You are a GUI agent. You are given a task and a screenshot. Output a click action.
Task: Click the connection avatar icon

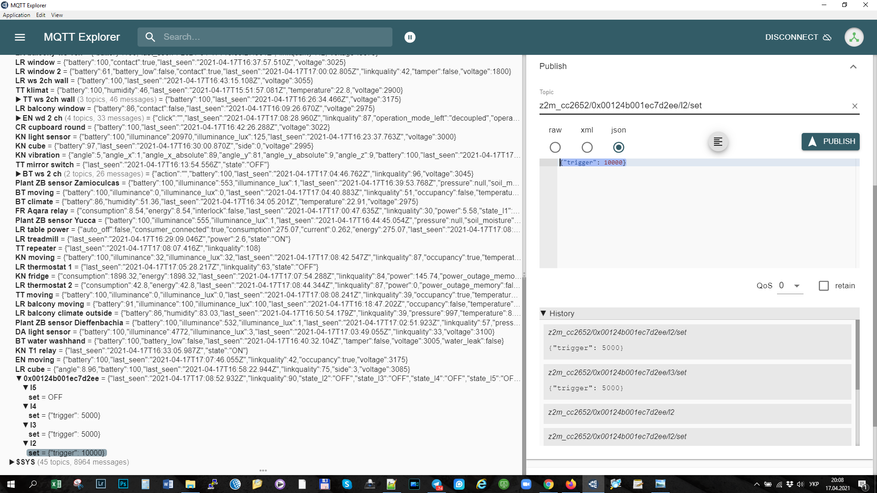853,37
